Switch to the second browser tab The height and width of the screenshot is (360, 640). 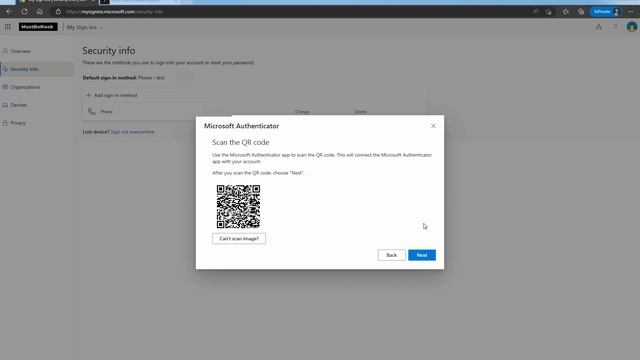point(139,2)
